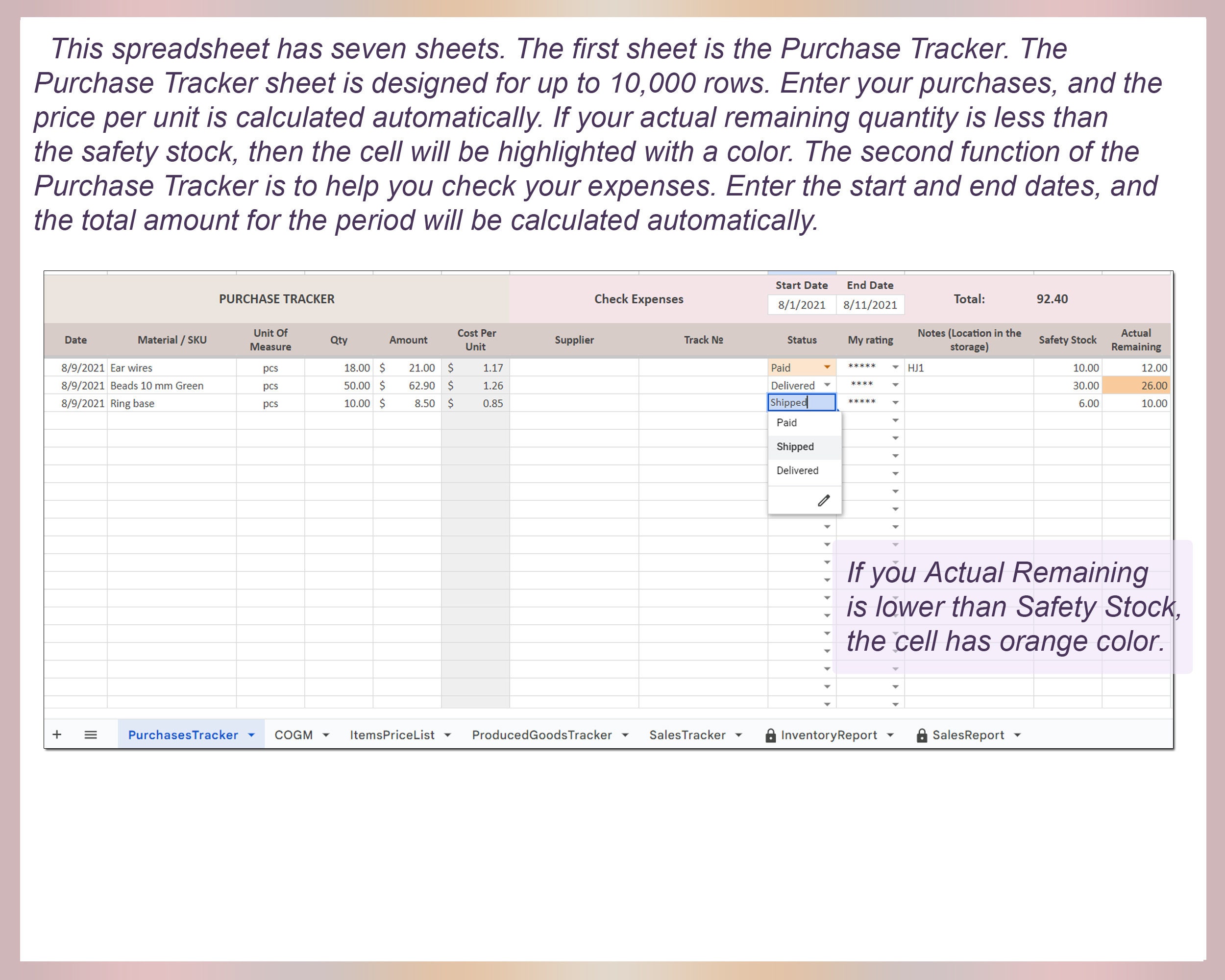Open the SalesTracker tab menu arrow

pyautogui.click(x=739, y=735)
